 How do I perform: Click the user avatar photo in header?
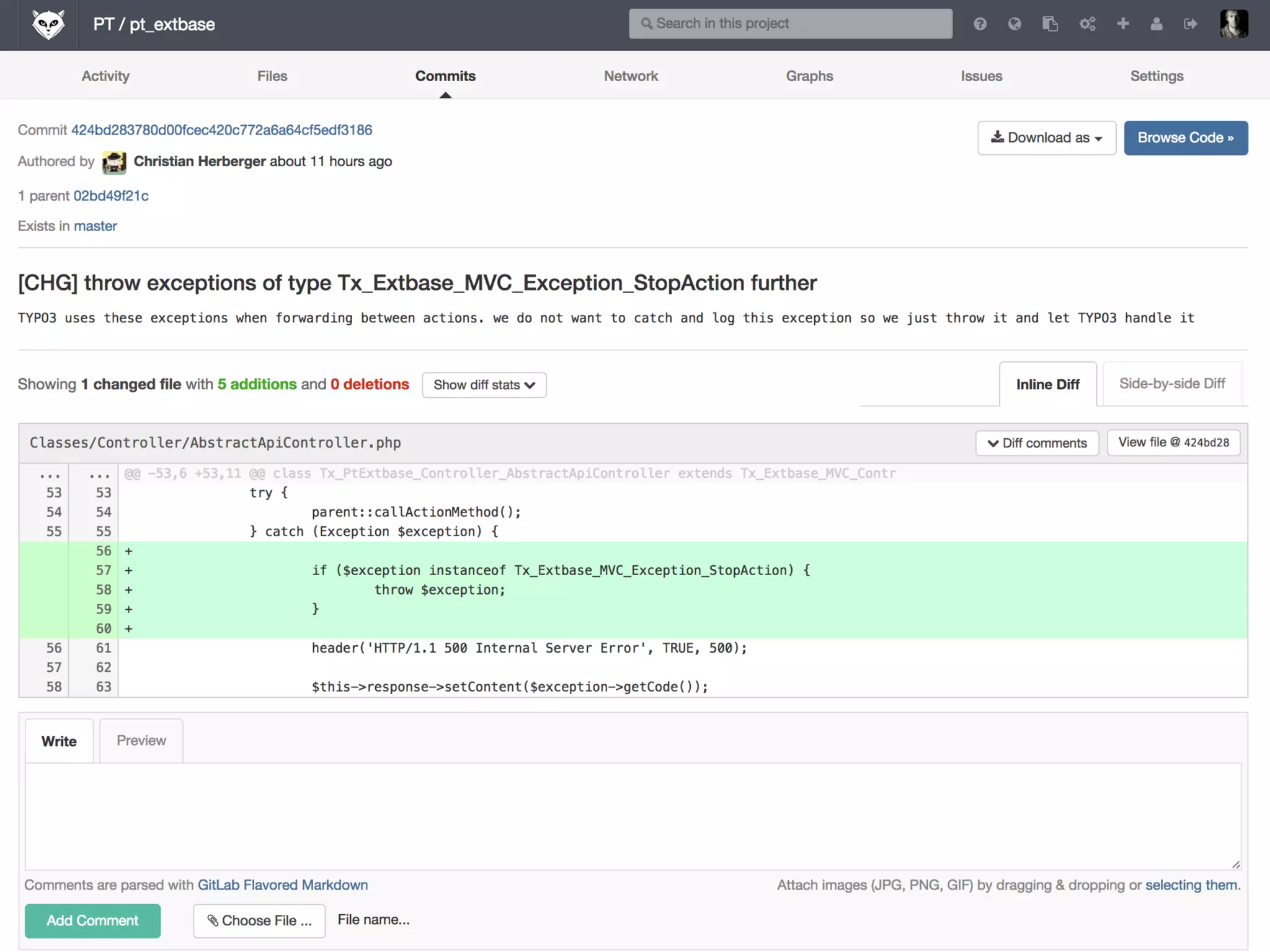coord(1233,24)
